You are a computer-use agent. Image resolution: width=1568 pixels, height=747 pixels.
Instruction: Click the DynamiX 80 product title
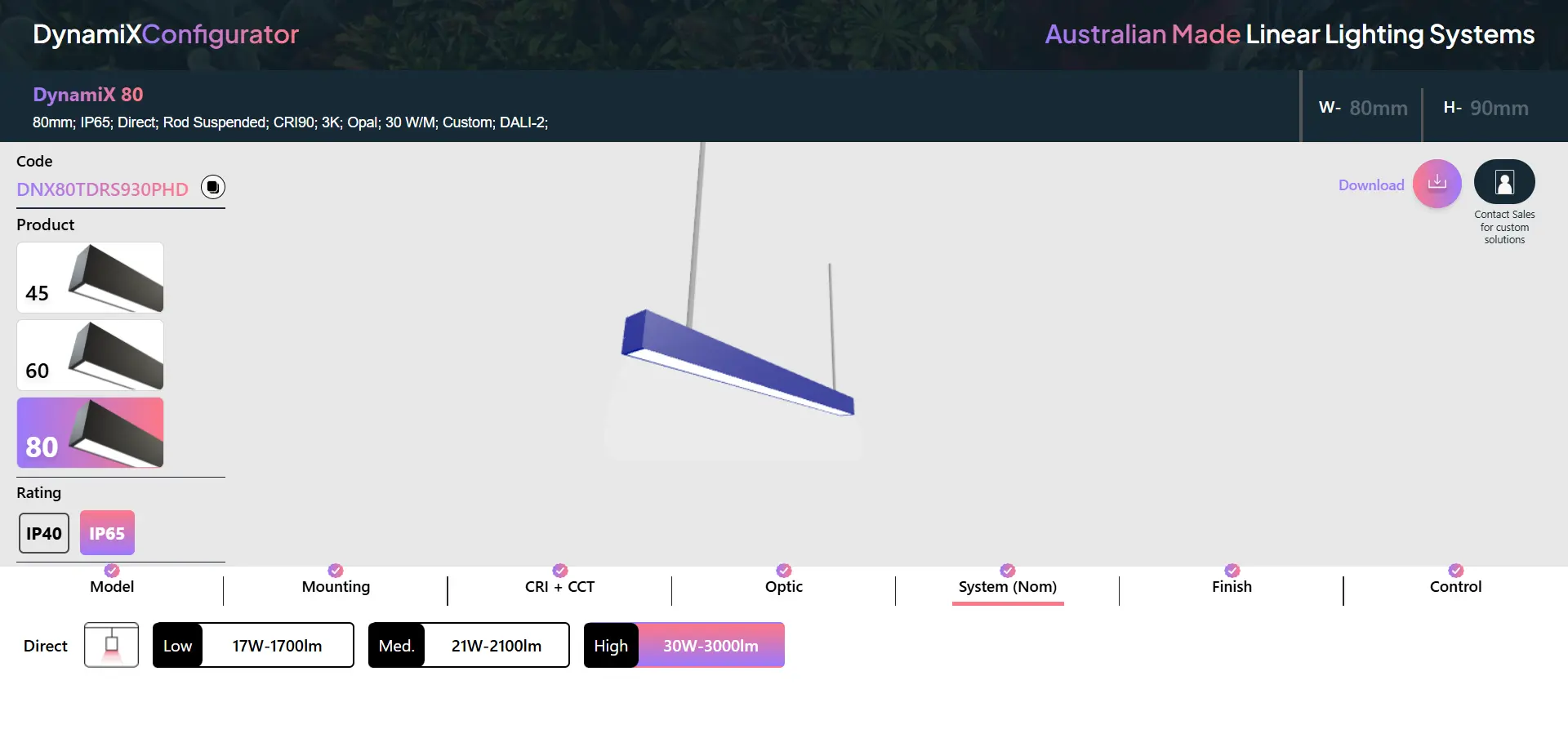(88, 95)
